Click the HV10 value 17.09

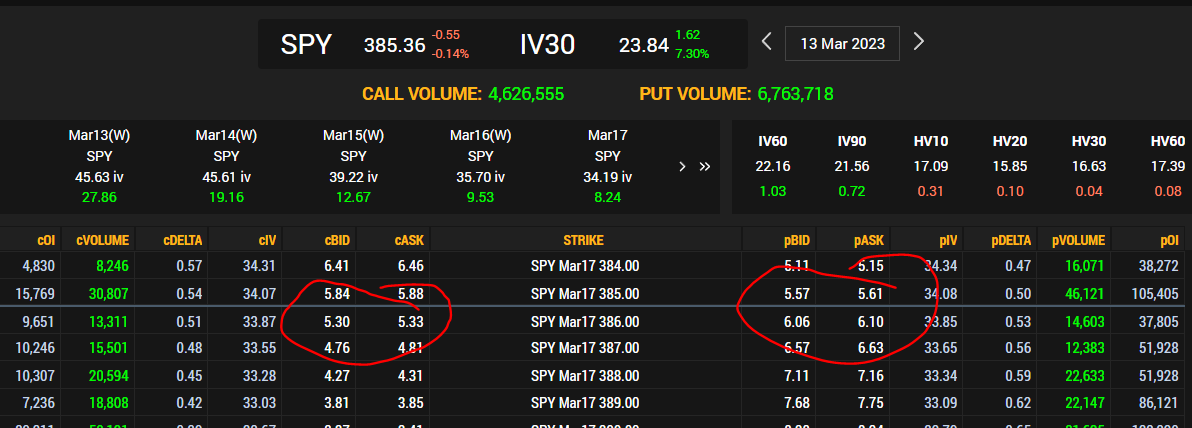(x=930, y=166)
